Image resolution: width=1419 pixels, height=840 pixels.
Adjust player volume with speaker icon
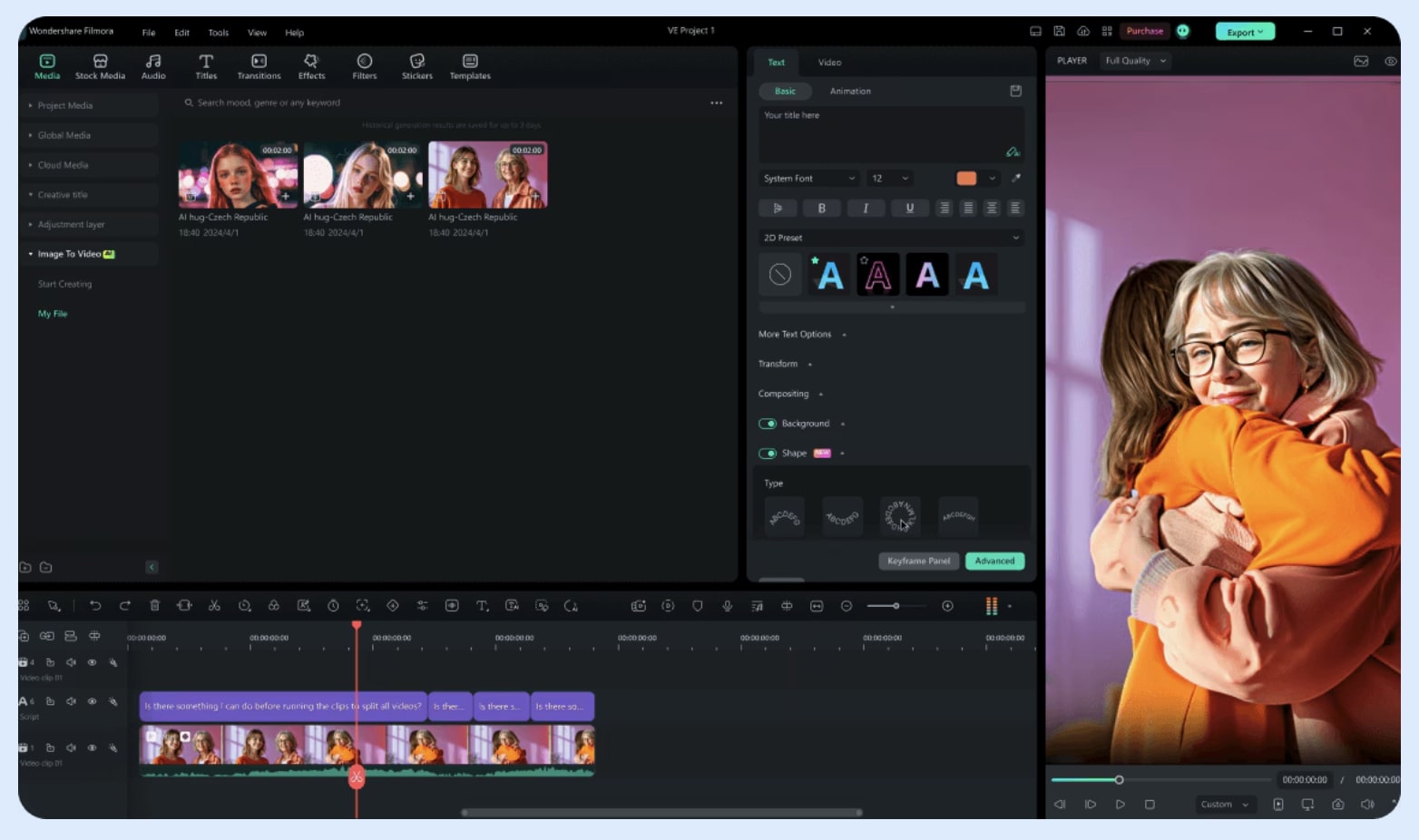click(x=1367, y=805)
